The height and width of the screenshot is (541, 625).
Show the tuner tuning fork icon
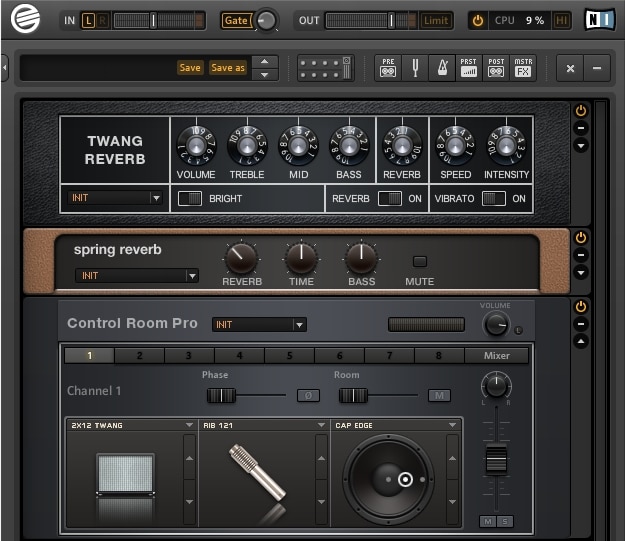point(415,68)
